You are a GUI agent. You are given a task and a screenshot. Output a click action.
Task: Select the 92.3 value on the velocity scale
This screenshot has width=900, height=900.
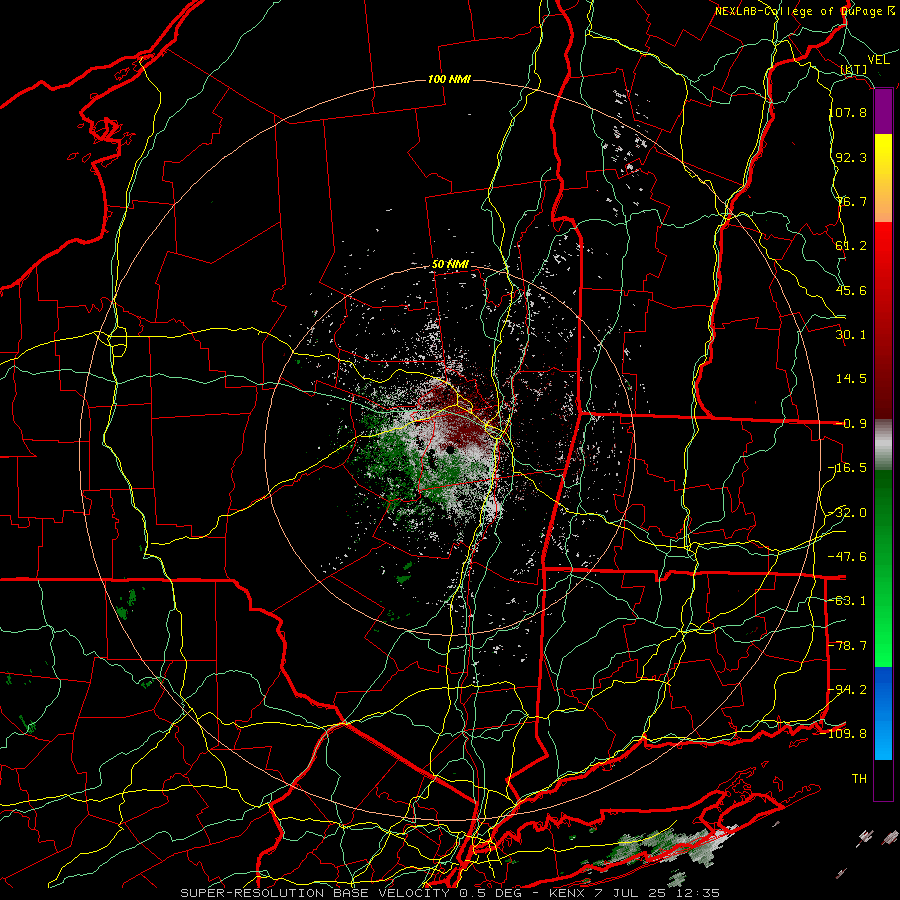pyautogui.click(x=852, y=157)
